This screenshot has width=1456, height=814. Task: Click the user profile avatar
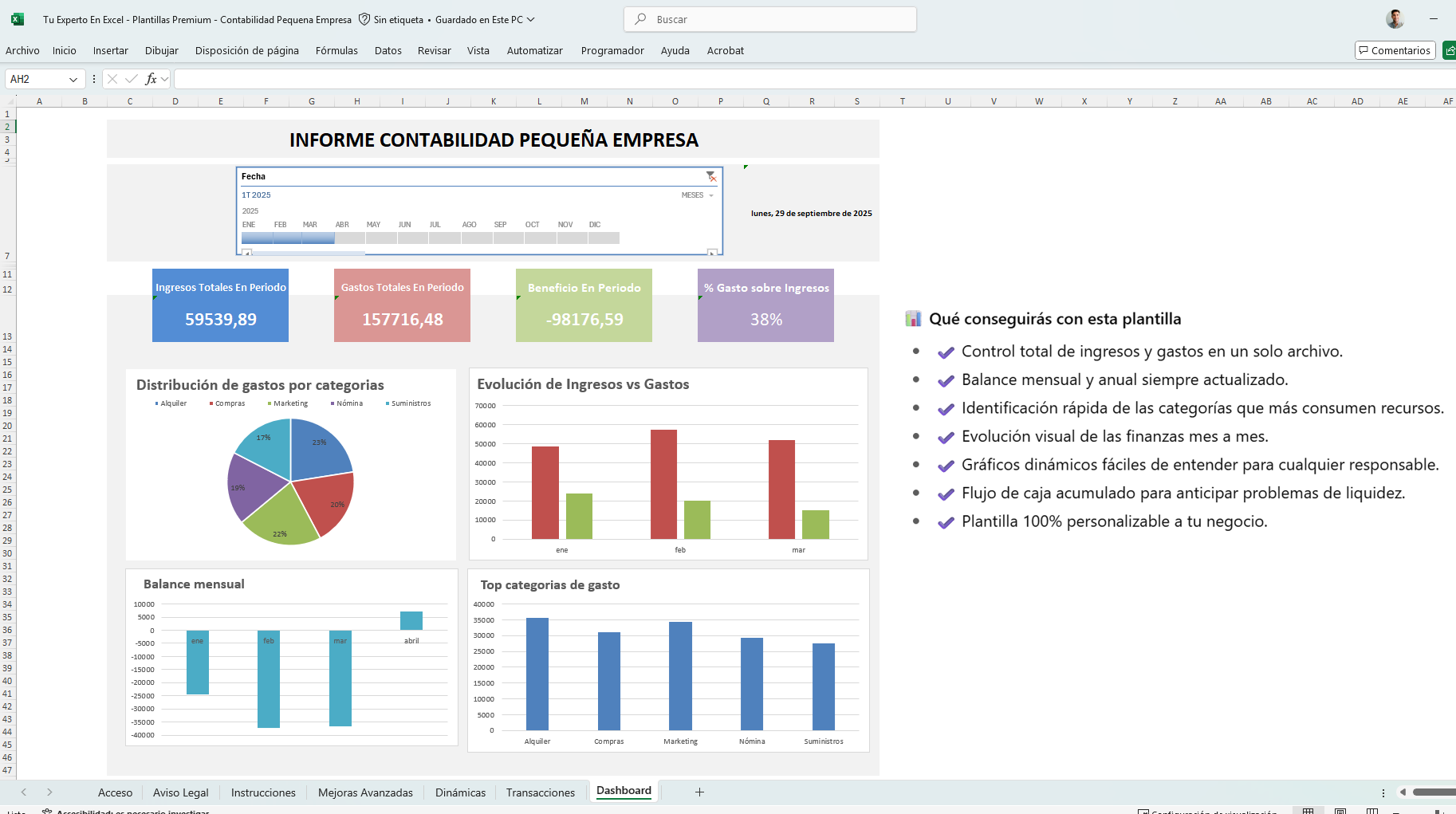pyautogui.click(x=1395, y=19)
